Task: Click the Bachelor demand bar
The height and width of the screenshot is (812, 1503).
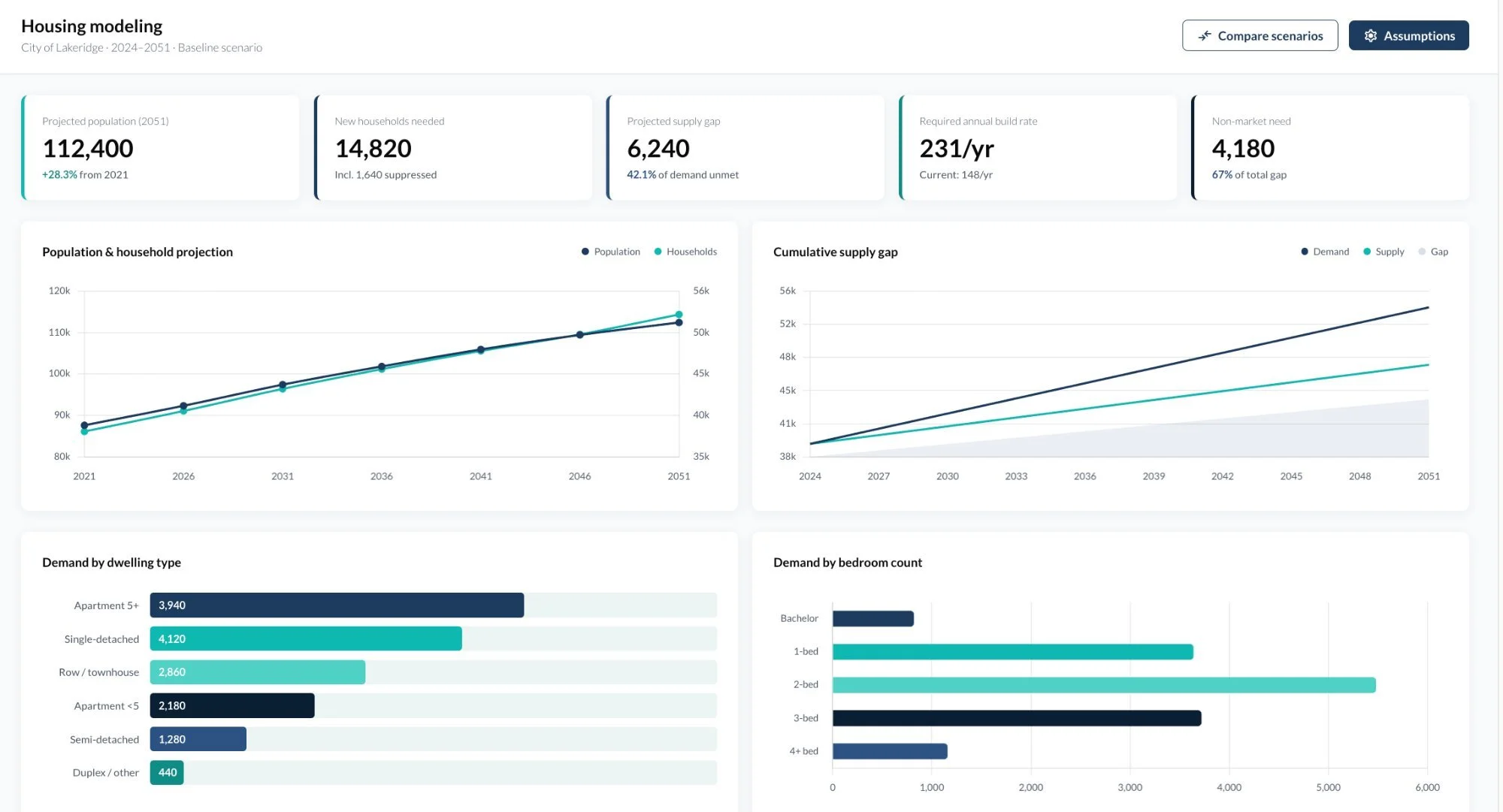Action: tap(872, 619)
